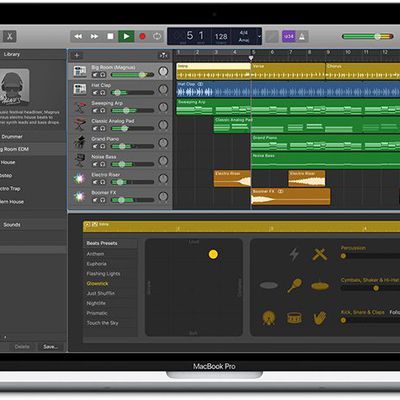Click the Noise Bass pan knob
The image size is (400, 400).
coord(163,161)
